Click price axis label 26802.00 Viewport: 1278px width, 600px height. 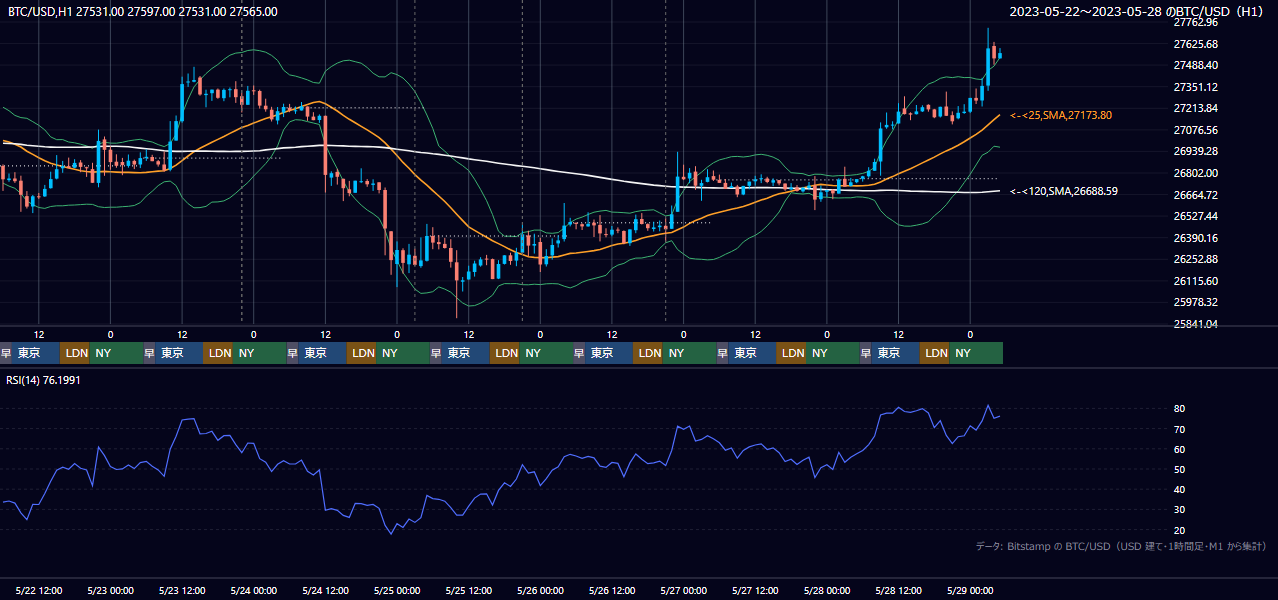1195,173
